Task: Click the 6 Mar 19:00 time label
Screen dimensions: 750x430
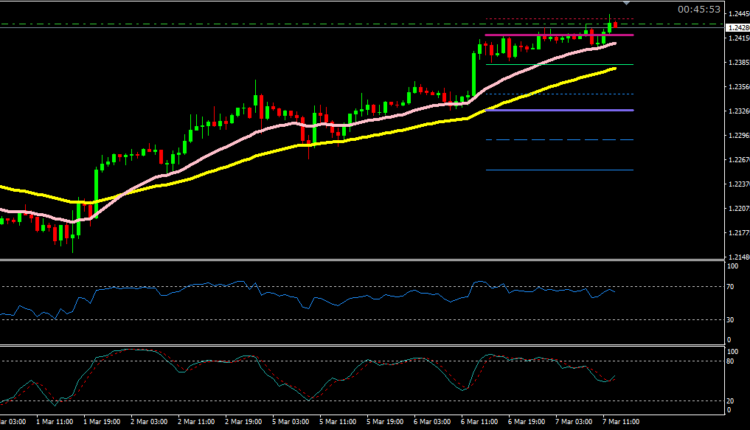Action: point(477,421)
